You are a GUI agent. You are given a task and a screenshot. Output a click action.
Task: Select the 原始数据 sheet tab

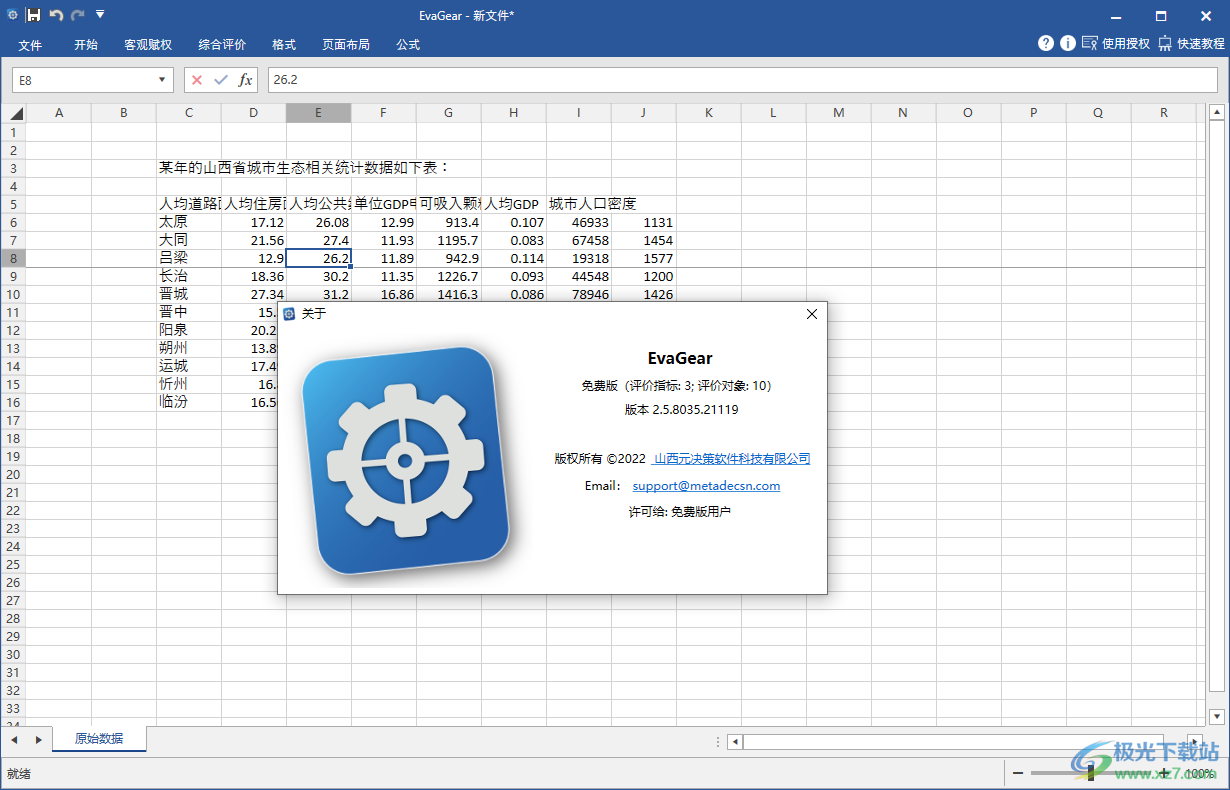[x=99, y=740]
